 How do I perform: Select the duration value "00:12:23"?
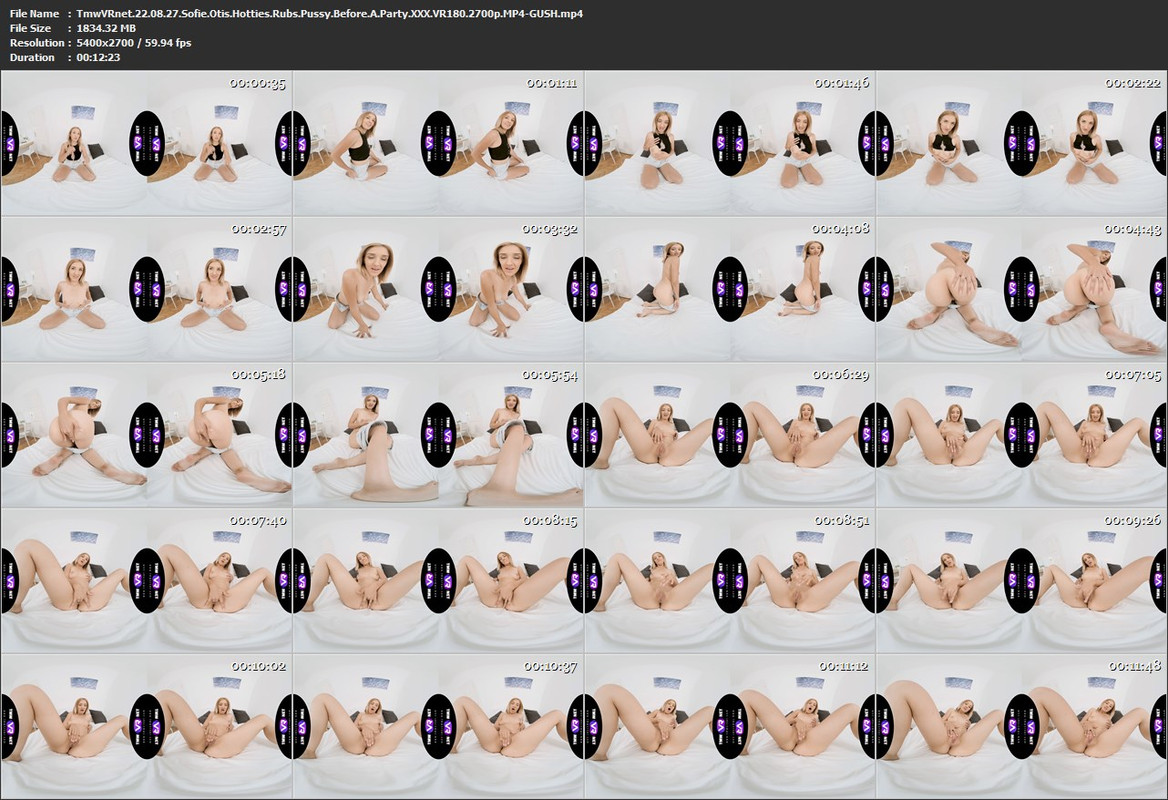(98, 57)
